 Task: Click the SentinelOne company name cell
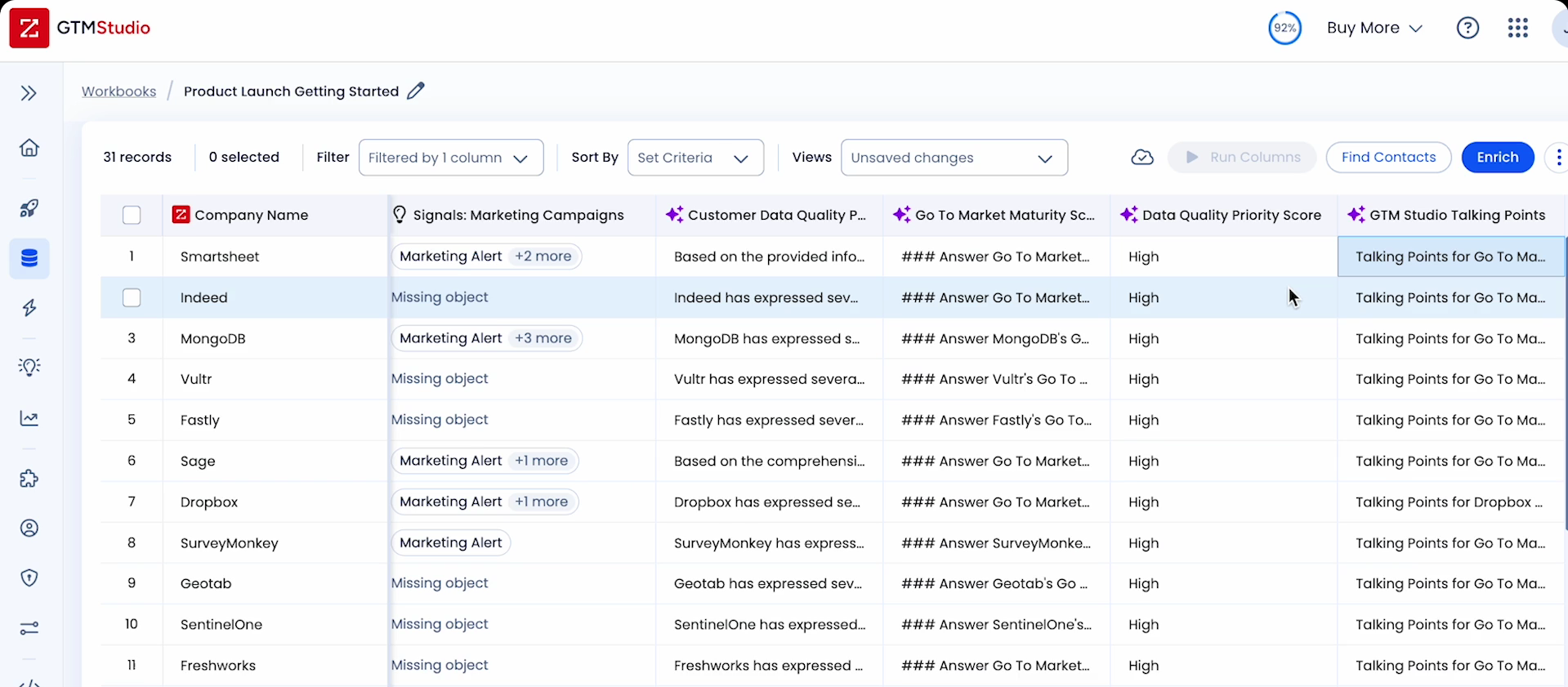[x=275, y=624]
